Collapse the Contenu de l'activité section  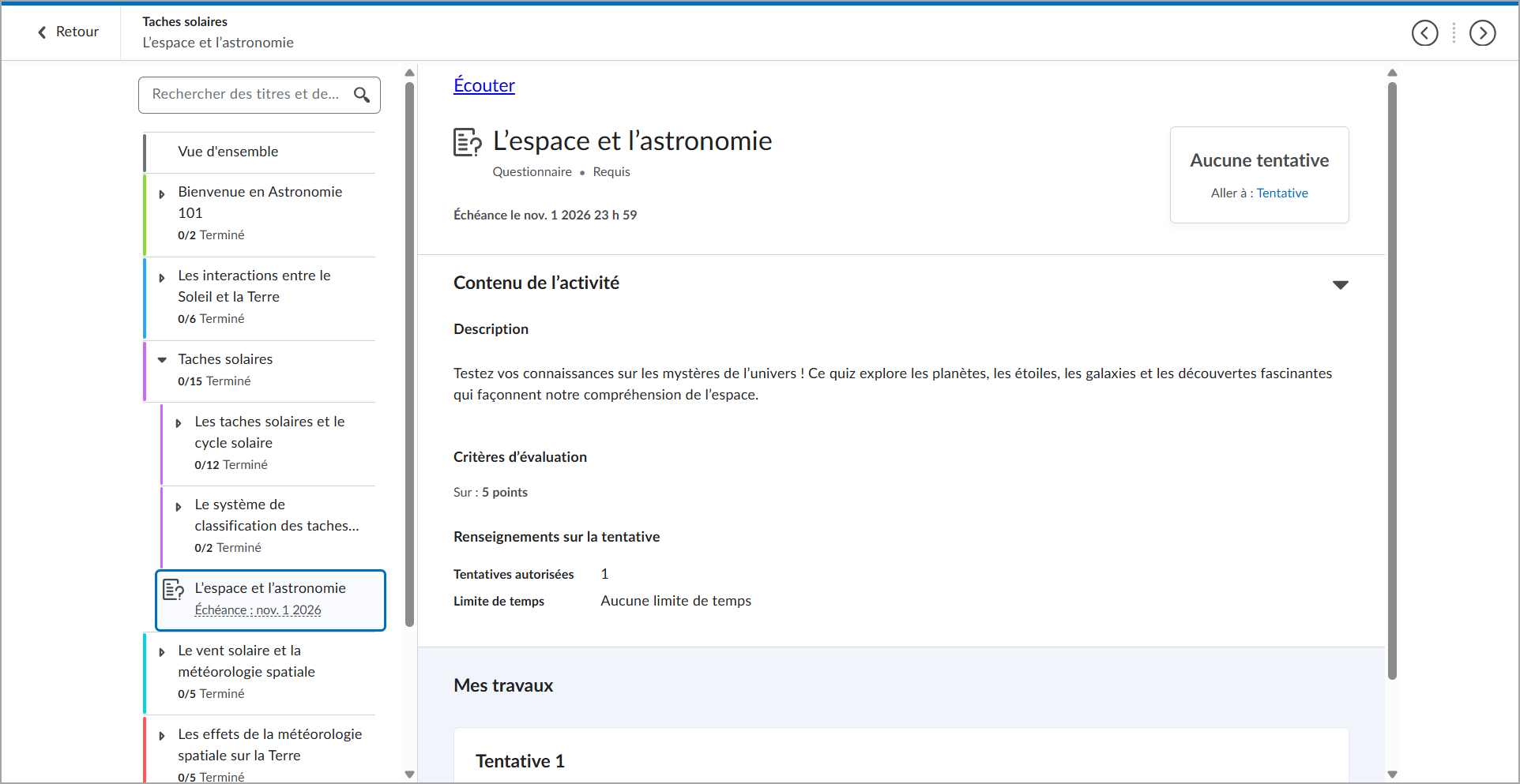[x=1341, y=285]
